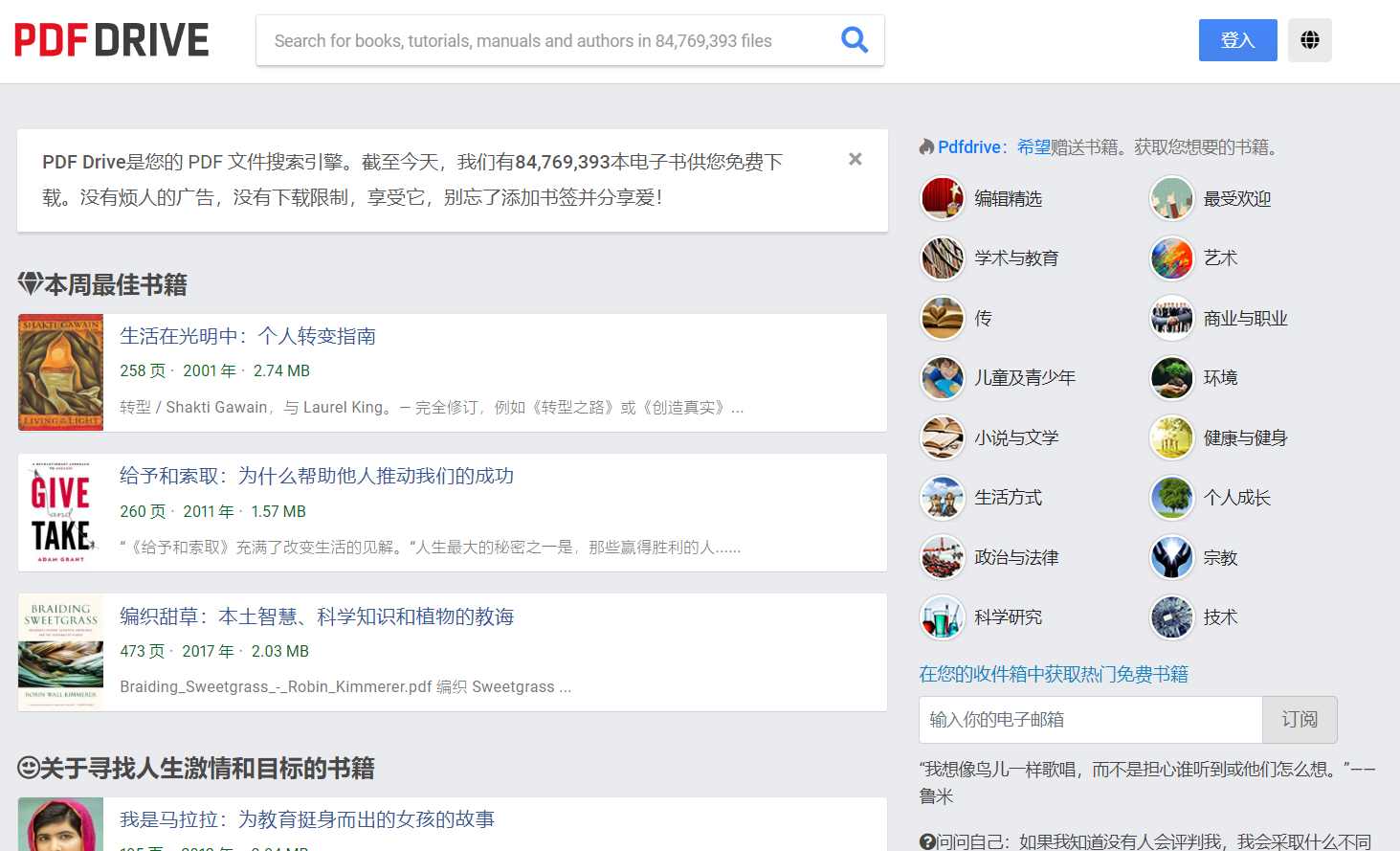Open the 健康与健身 category icon
Viewport: 1400px width, 851px height.
pos(1172,438)
